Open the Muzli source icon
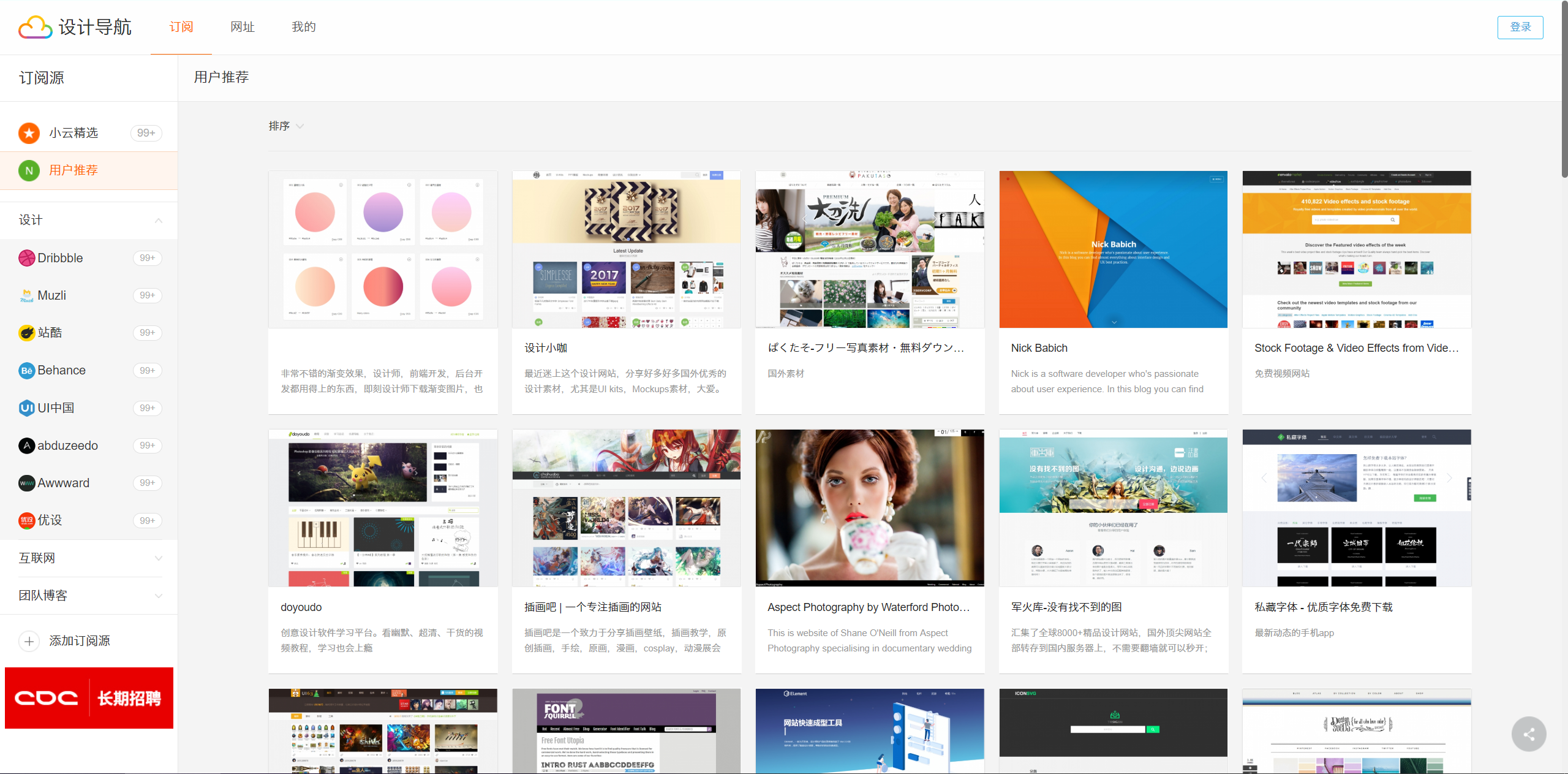The width and height of the screenshot is (1568, 774). pyautogui.click(x=26, y=296)
